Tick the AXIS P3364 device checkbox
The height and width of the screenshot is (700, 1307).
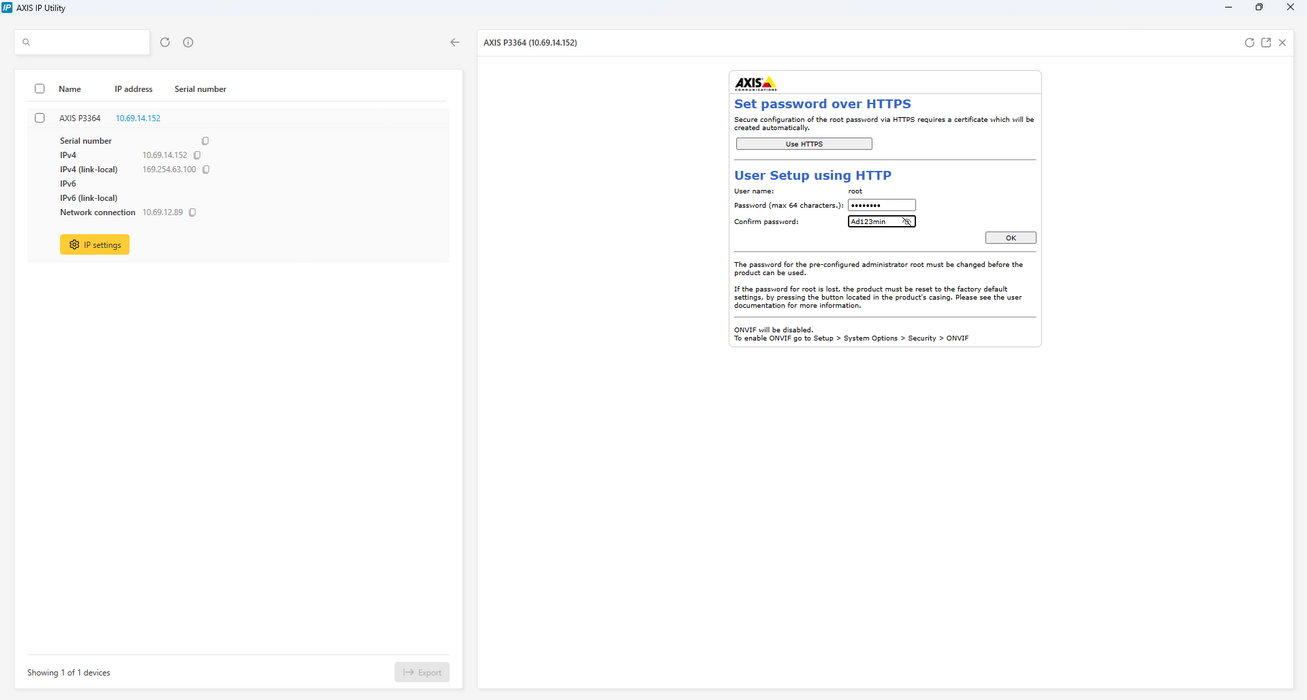pos(40,118)
